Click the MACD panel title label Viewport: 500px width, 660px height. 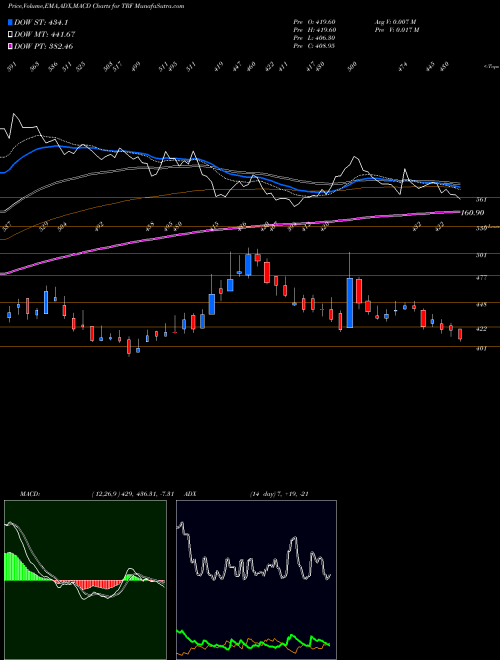point(30,494)
